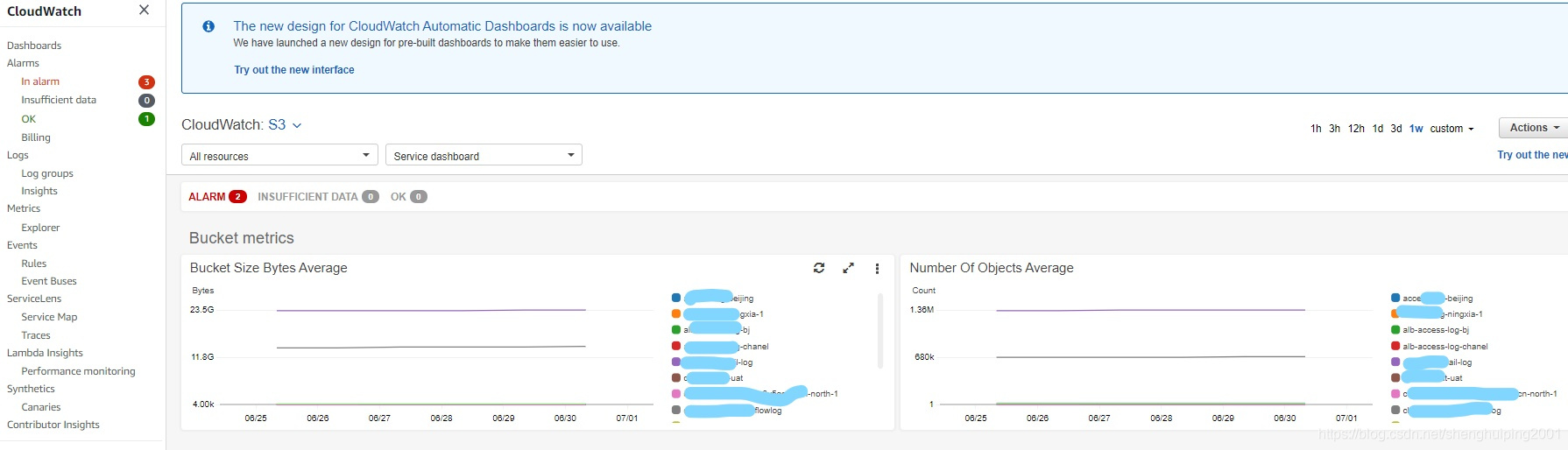
Task: Open Log groups in sidebar
Action: tap(47, 173)
